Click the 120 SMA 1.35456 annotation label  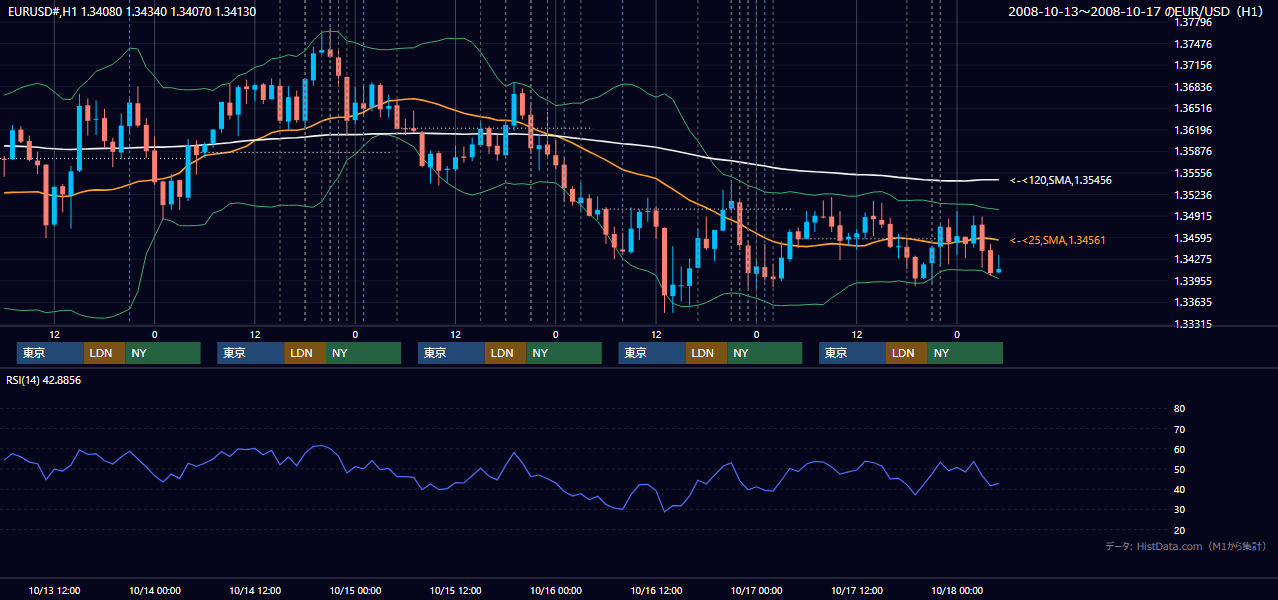coord(1061,180)
